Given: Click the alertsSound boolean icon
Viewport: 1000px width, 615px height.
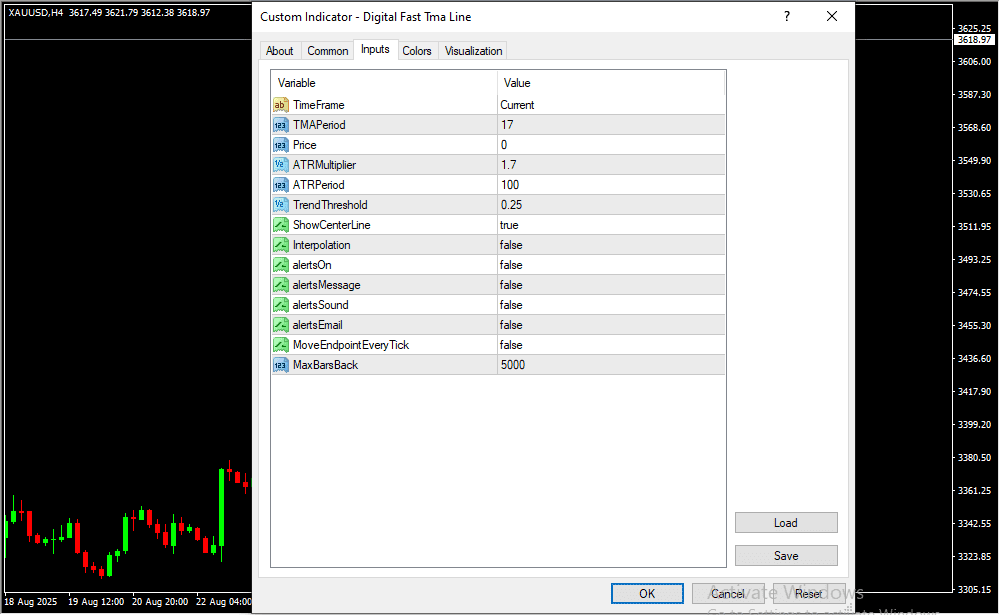Looking at the screenshot, I should point(281,305).
